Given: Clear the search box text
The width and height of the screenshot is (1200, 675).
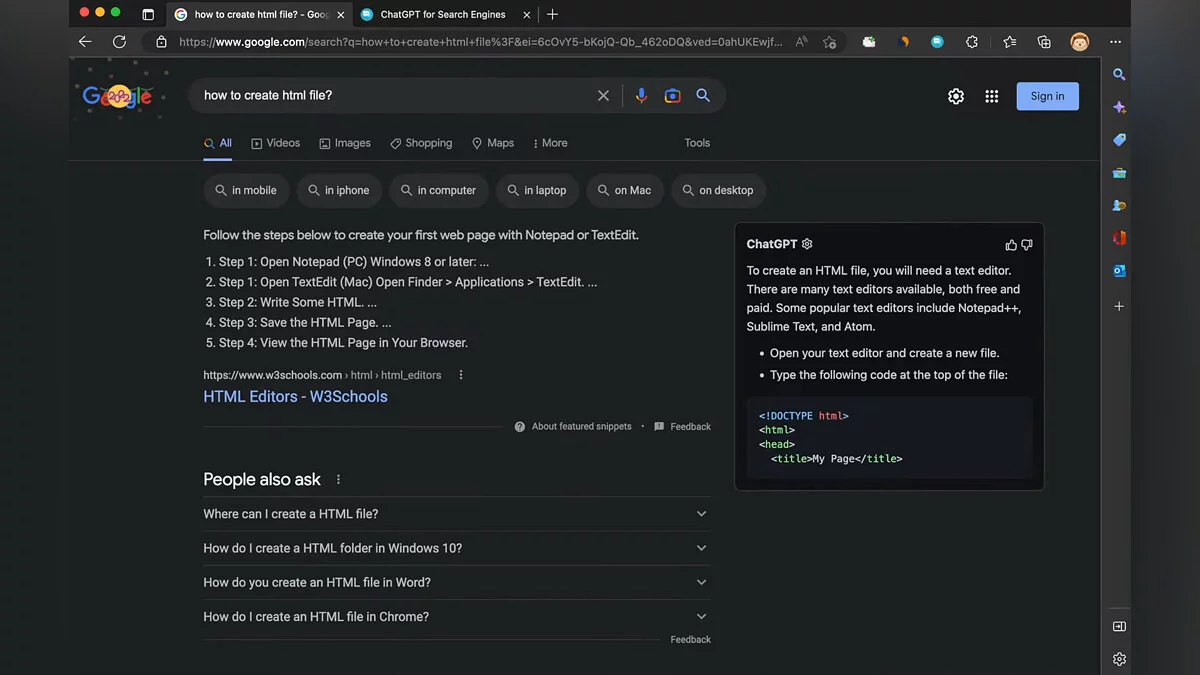Looking at the screenshot, I should click(x=603, y=95).
